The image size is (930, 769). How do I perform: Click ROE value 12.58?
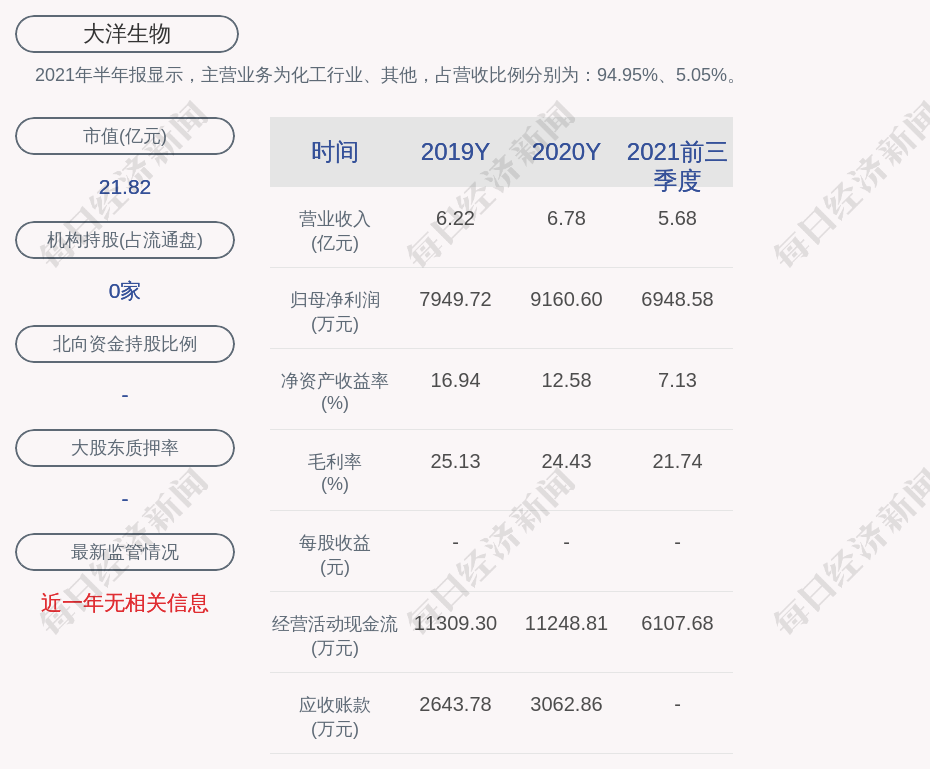[566, 380]
